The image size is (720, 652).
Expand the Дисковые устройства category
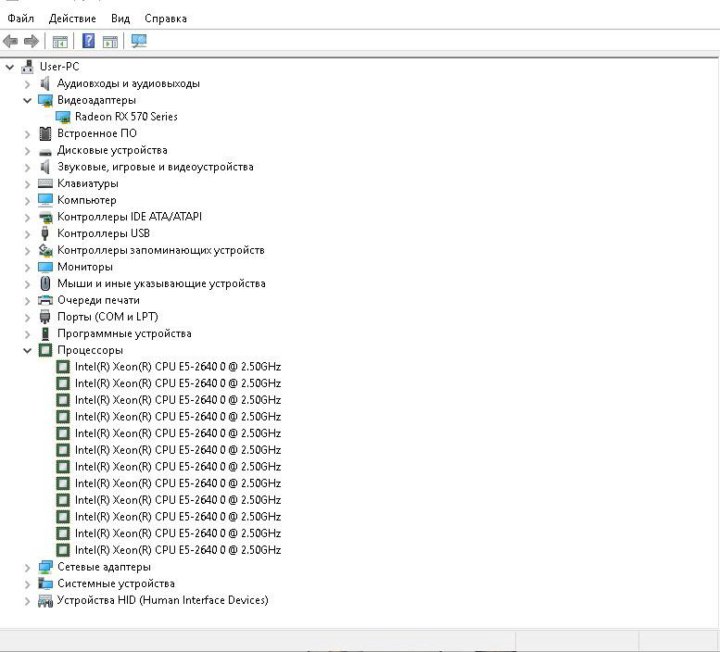(28, 150)
